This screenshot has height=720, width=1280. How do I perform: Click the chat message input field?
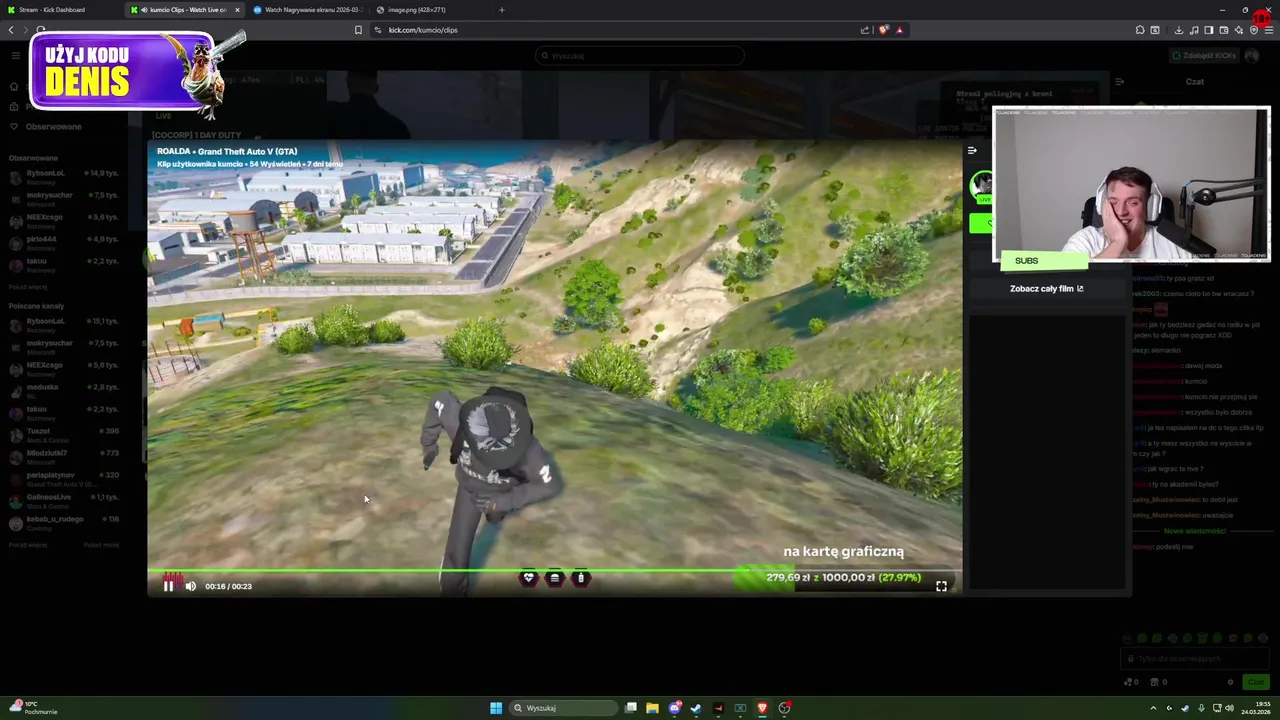[1193, 659]
